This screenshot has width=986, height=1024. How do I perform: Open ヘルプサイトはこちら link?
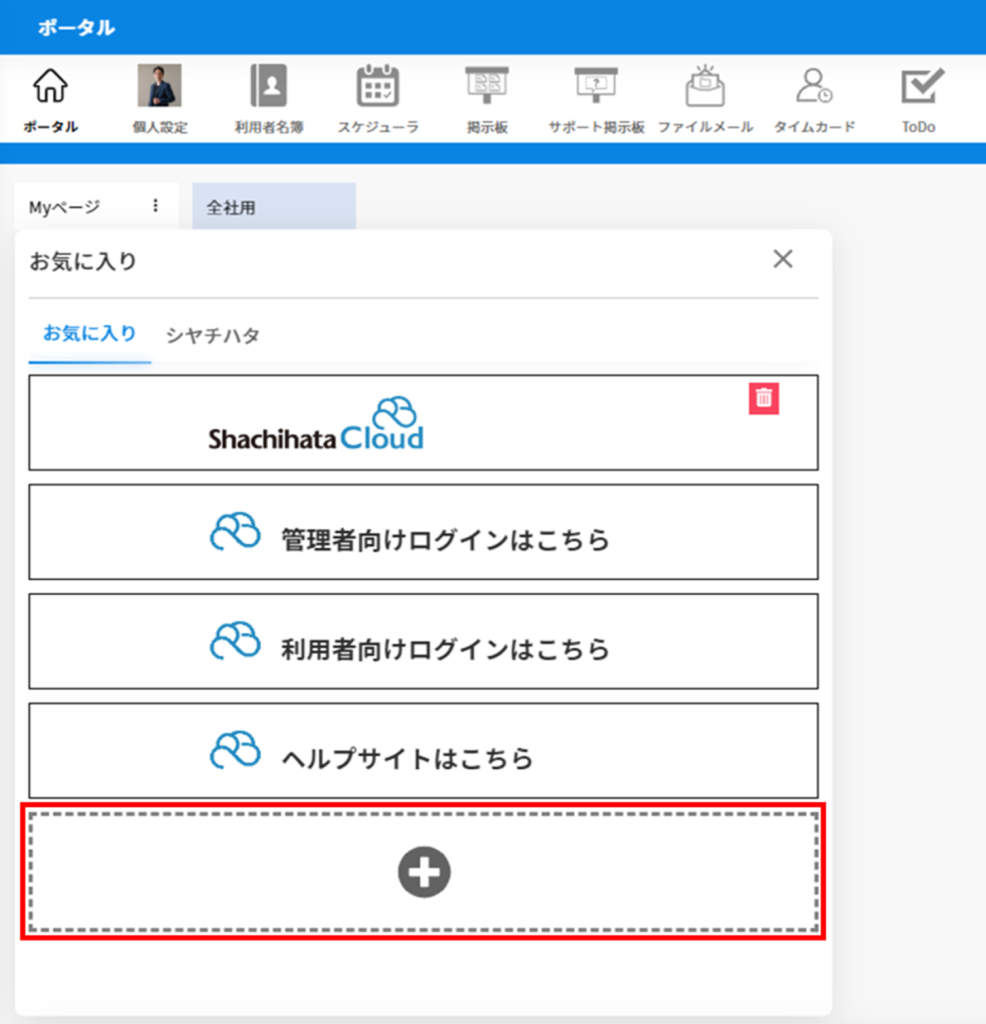click(423, 750)
